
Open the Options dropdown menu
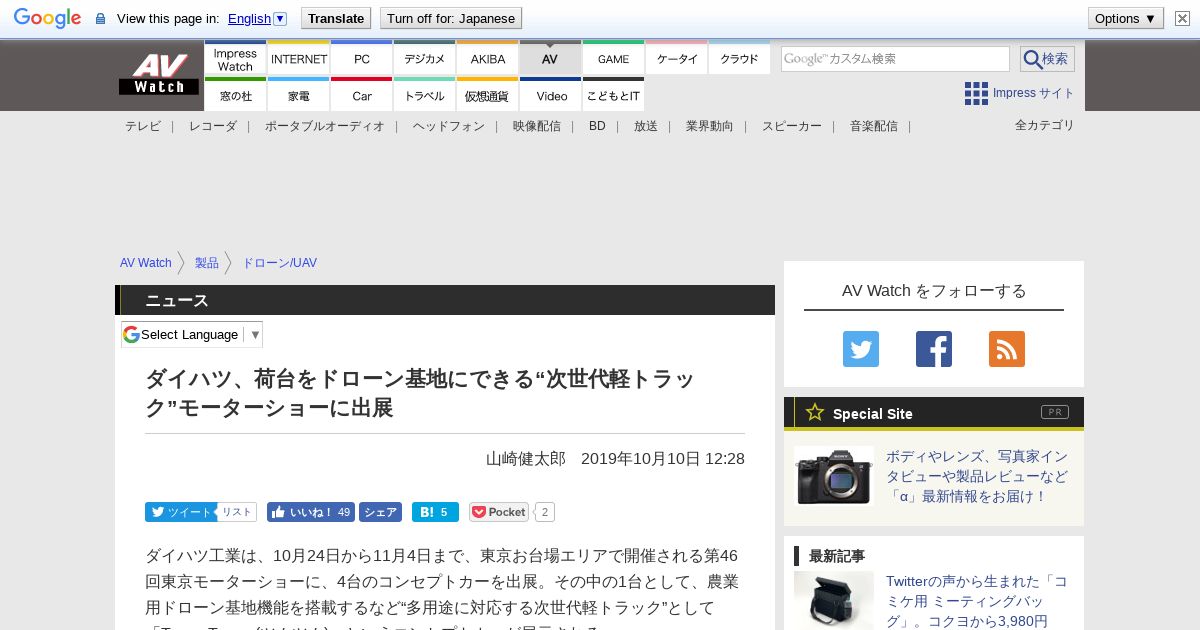click(1125, 18)
